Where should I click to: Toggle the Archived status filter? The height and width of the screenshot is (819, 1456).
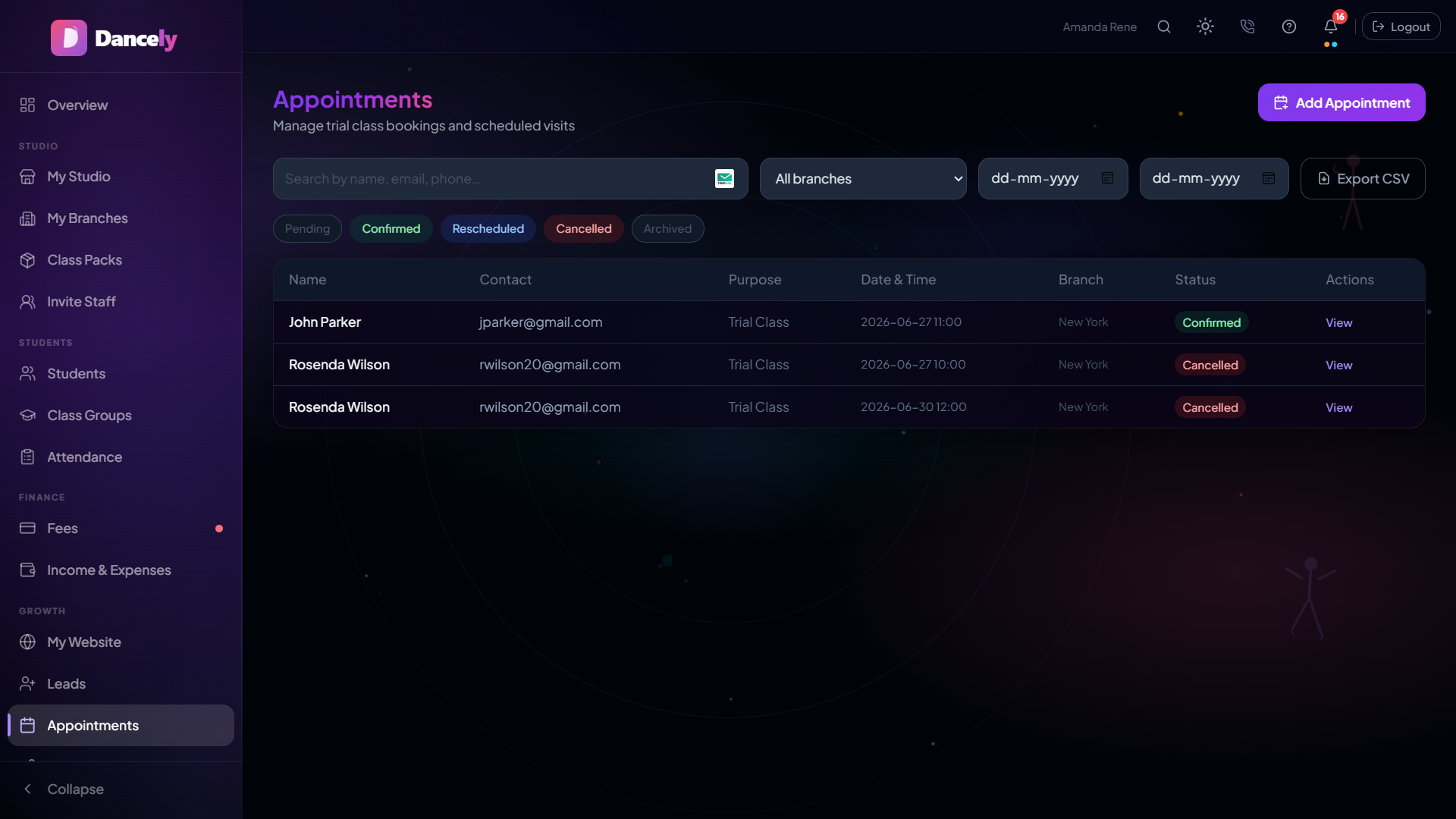pyautogui.click(x=667, y=228)
